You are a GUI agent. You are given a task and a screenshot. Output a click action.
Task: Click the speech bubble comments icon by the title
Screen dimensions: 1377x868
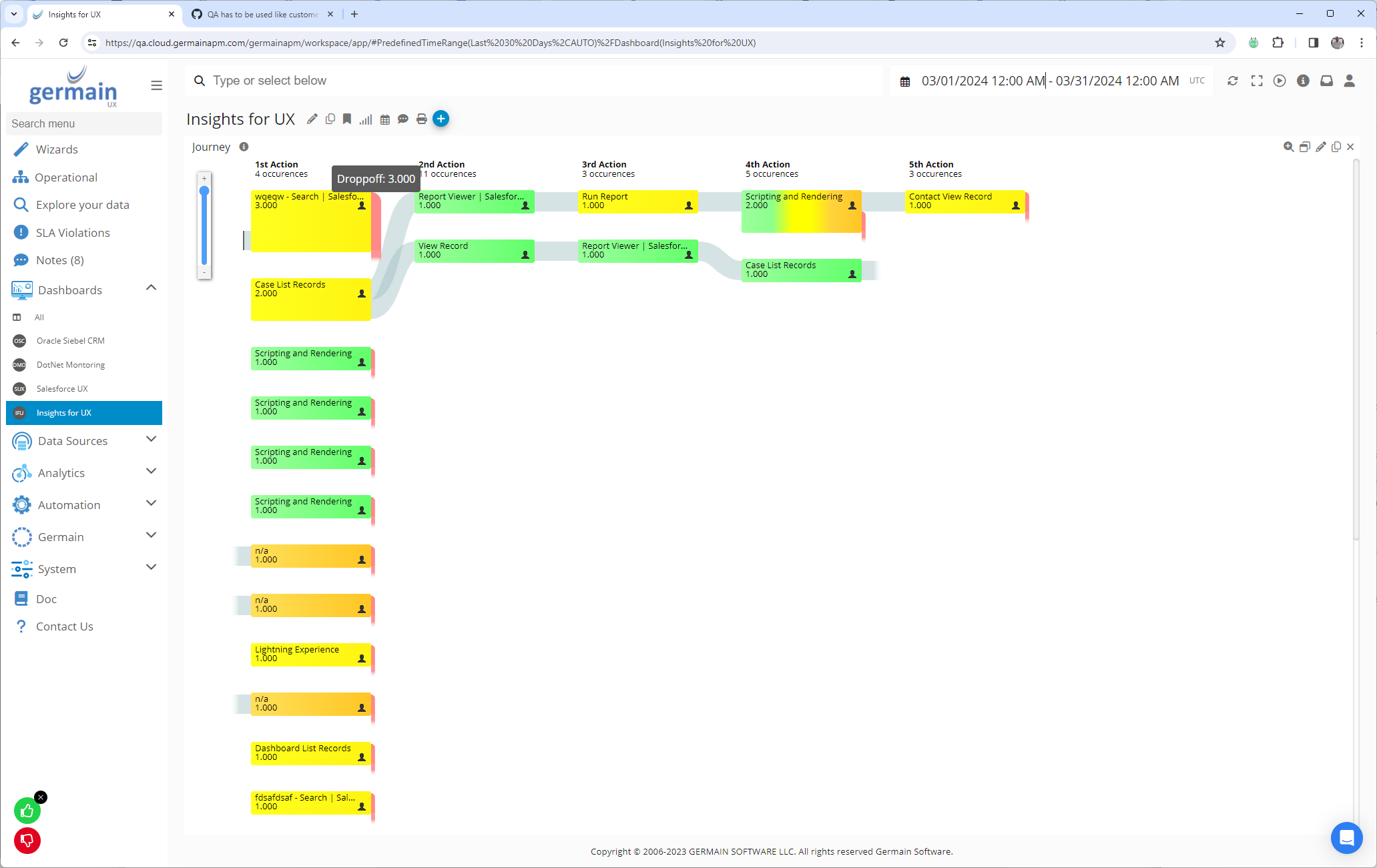[402, 119]
